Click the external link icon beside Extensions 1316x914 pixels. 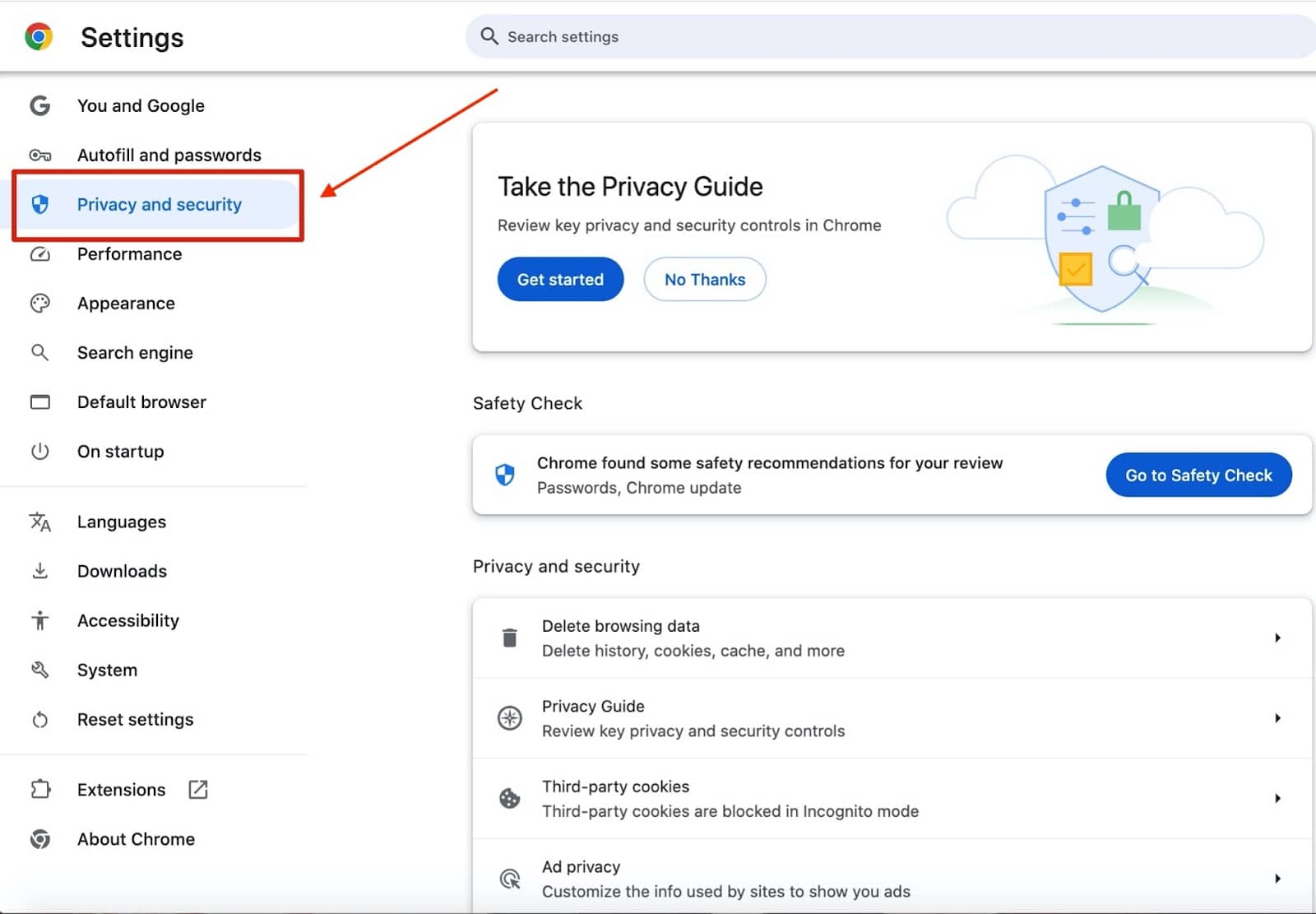[x=198, y=790]
